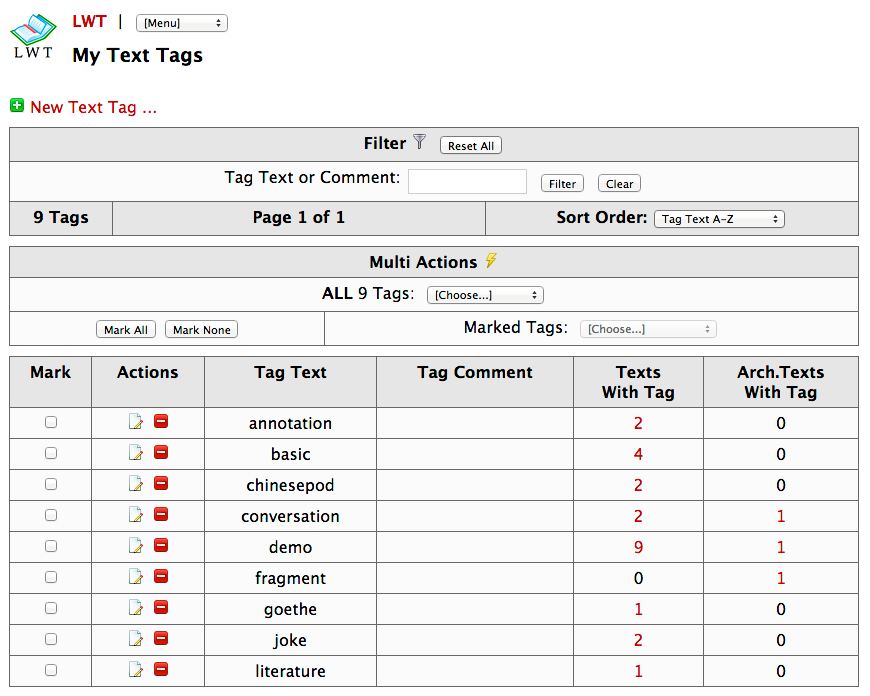This screenshot has width=870, height=696.
Task: Delete the literature tag
Action: pos(161,670)
